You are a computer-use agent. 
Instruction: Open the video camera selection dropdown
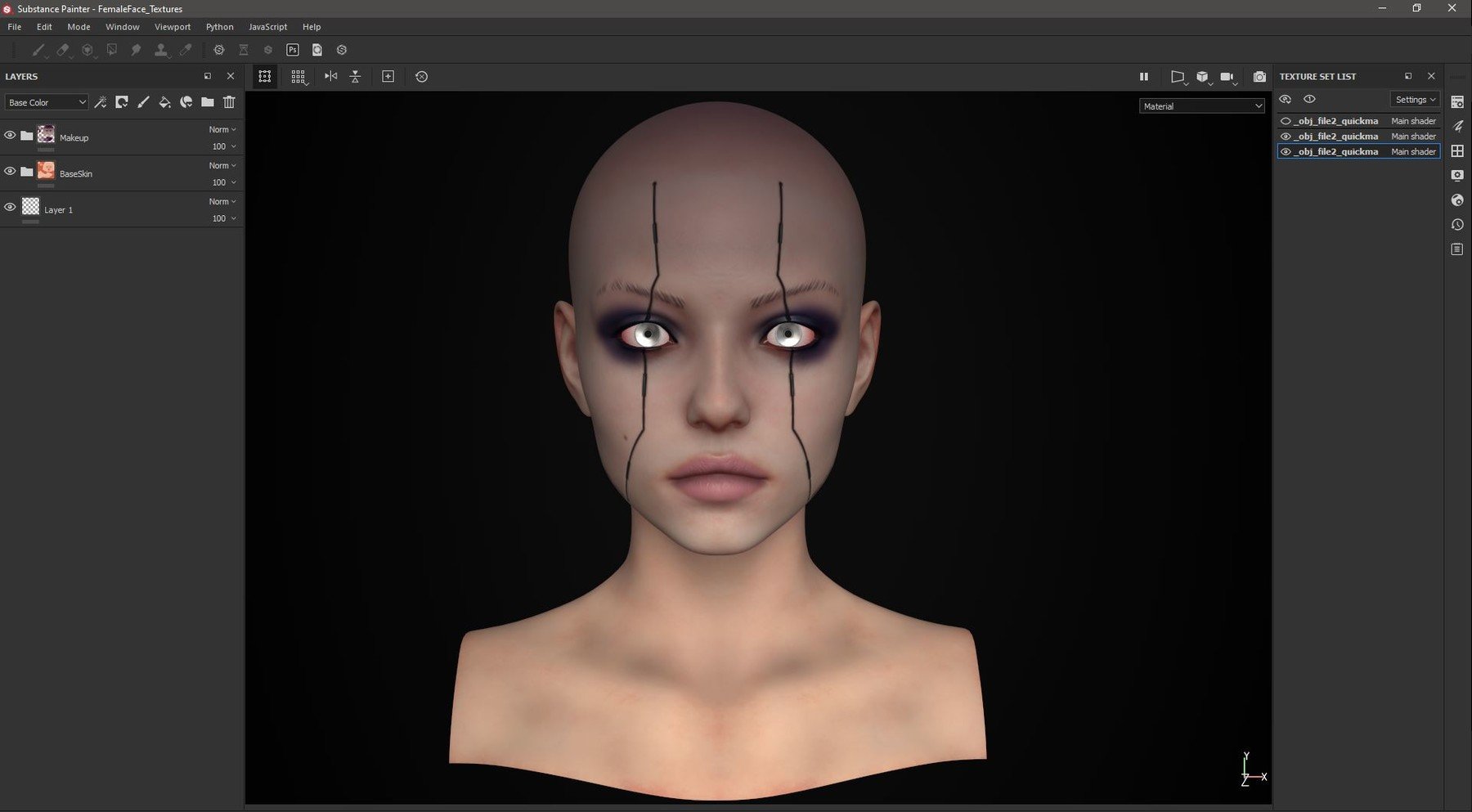coord(1227,76)
